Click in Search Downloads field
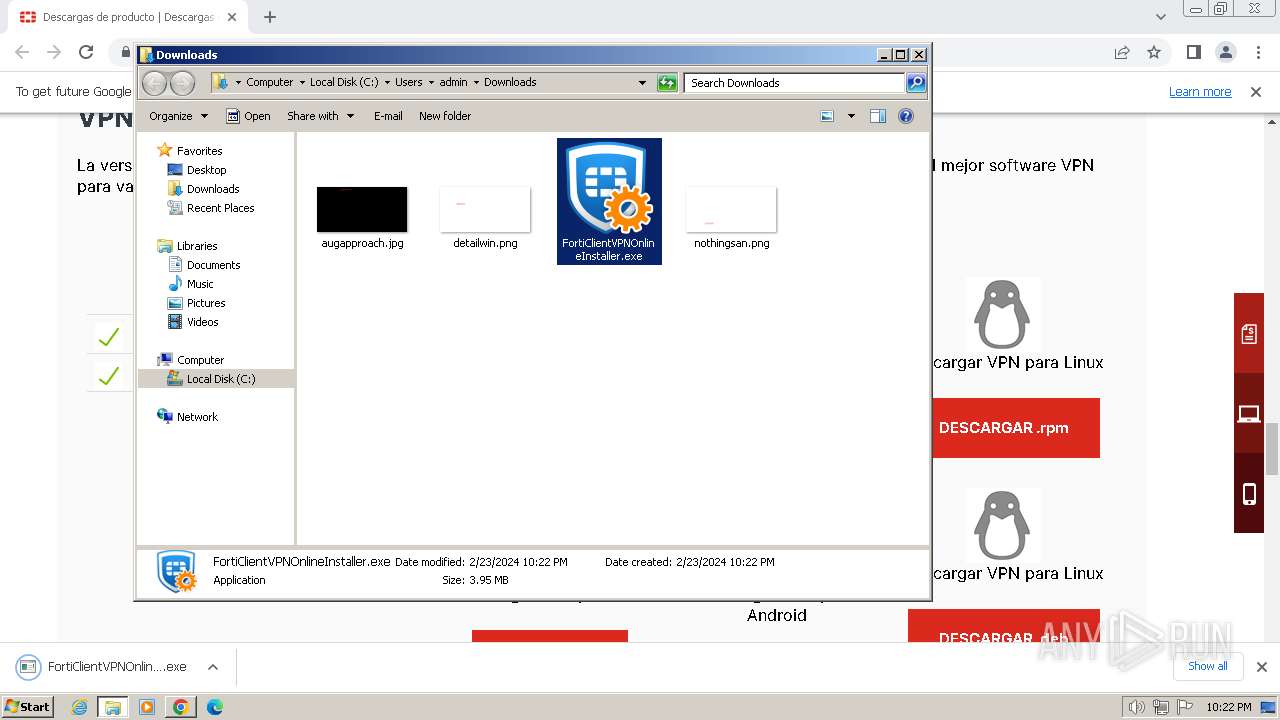This screenshot has height=720, width=1280. (794, 83)
